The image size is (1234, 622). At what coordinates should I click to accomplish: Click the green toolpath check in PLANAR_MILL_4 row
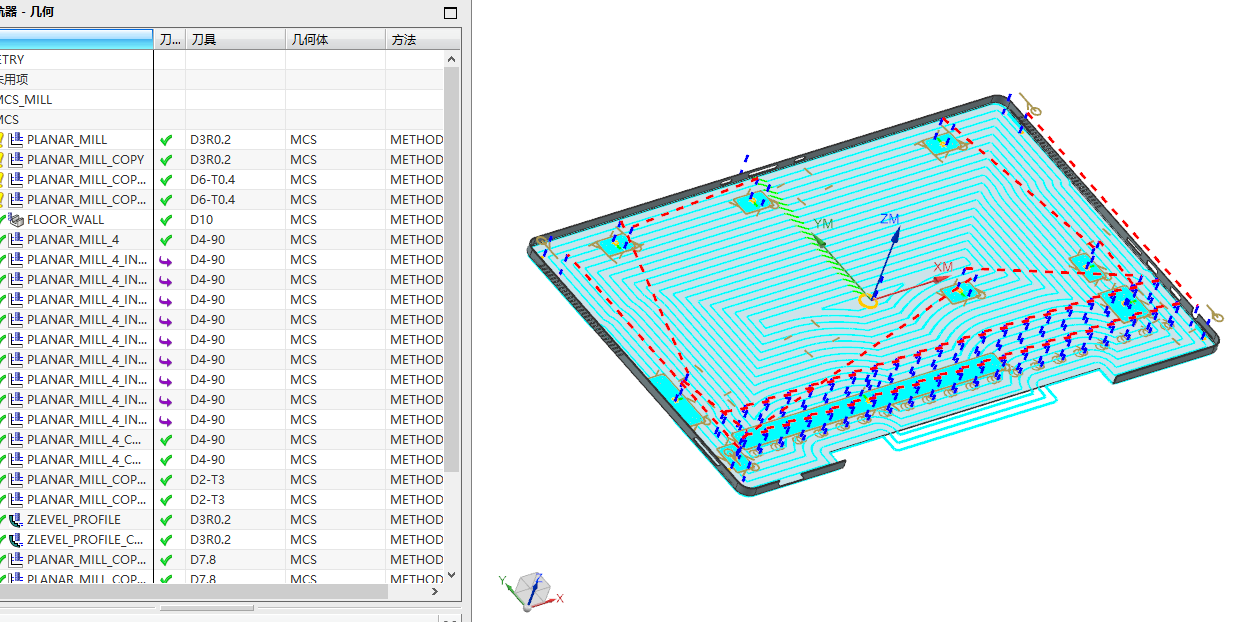coord(166,240)
